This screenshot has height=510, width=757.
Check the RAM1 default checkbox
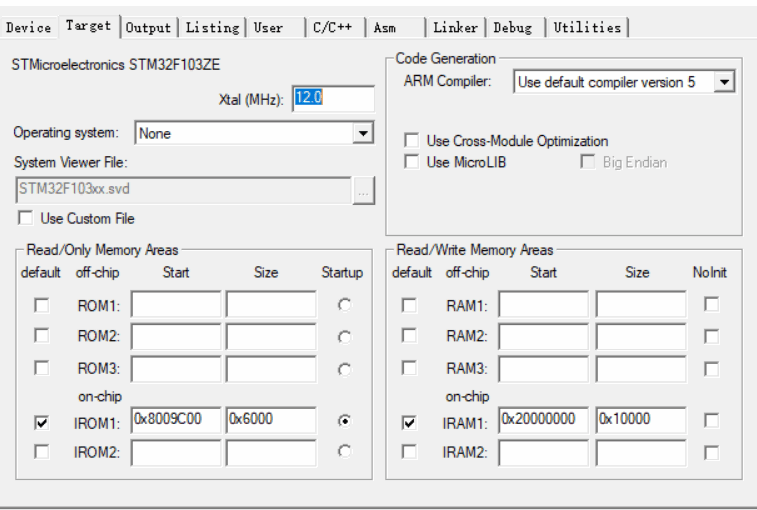pyautogui.click(x=409, y=305)
